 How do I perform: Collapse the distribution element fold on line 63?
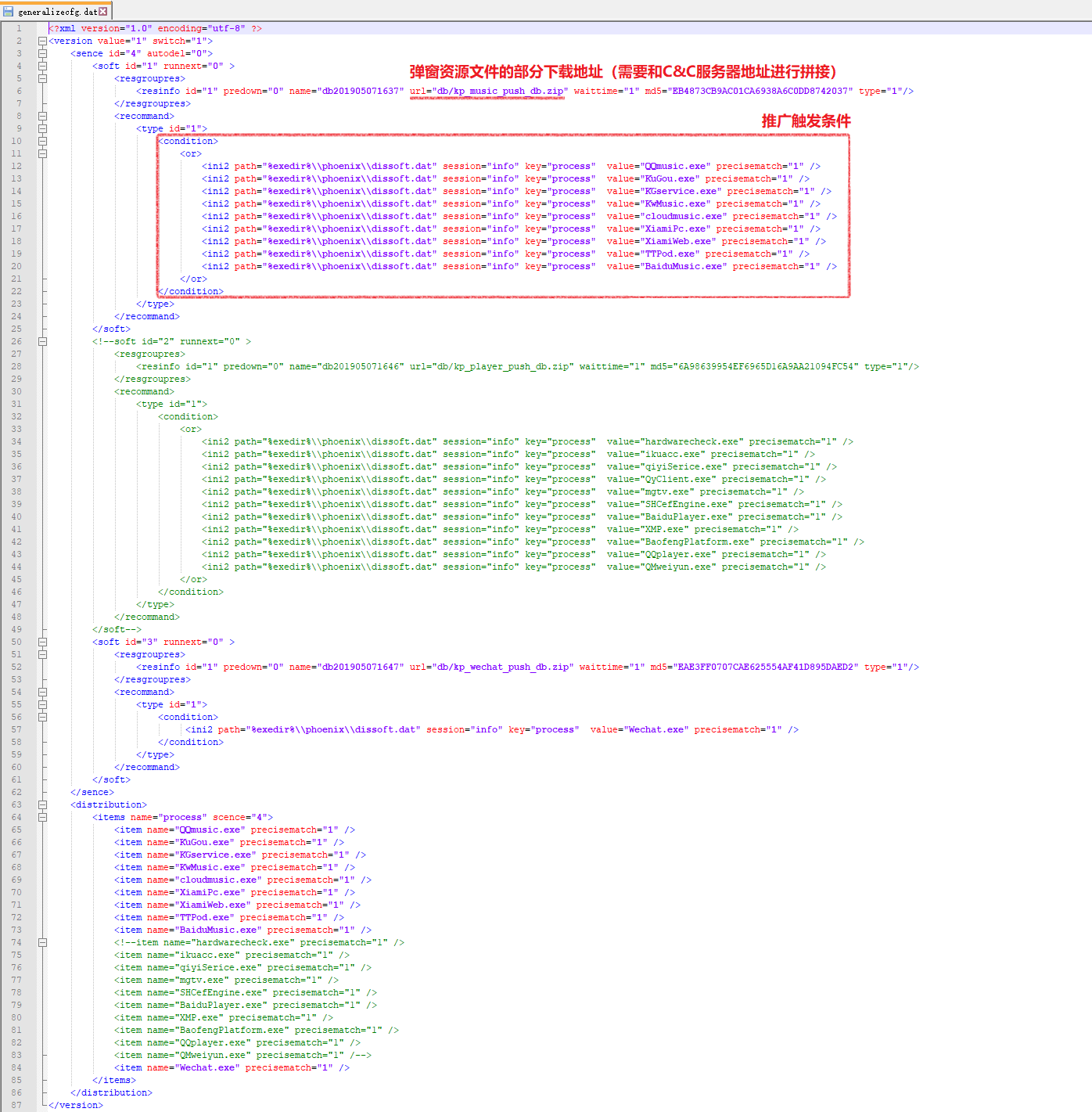pos(43,804)
